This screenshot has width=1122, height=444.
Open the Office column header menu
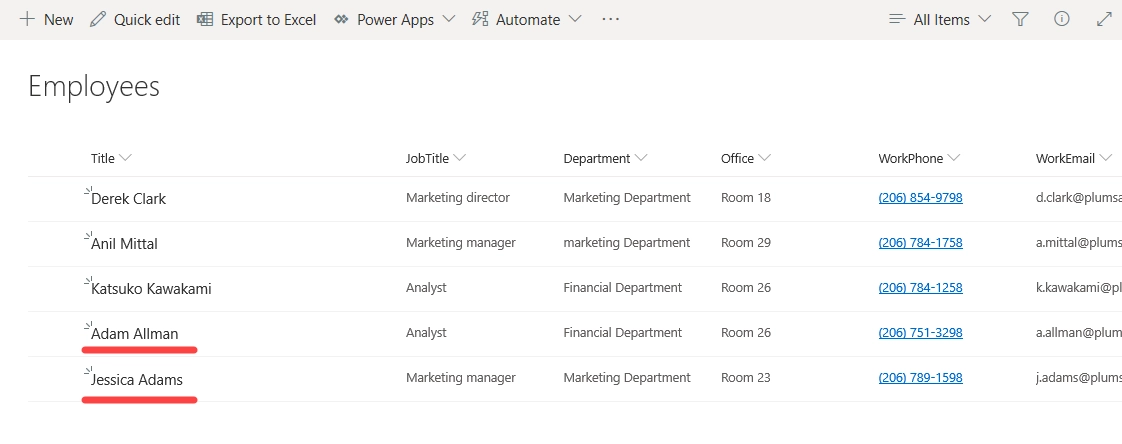click(x=746, y=158)
